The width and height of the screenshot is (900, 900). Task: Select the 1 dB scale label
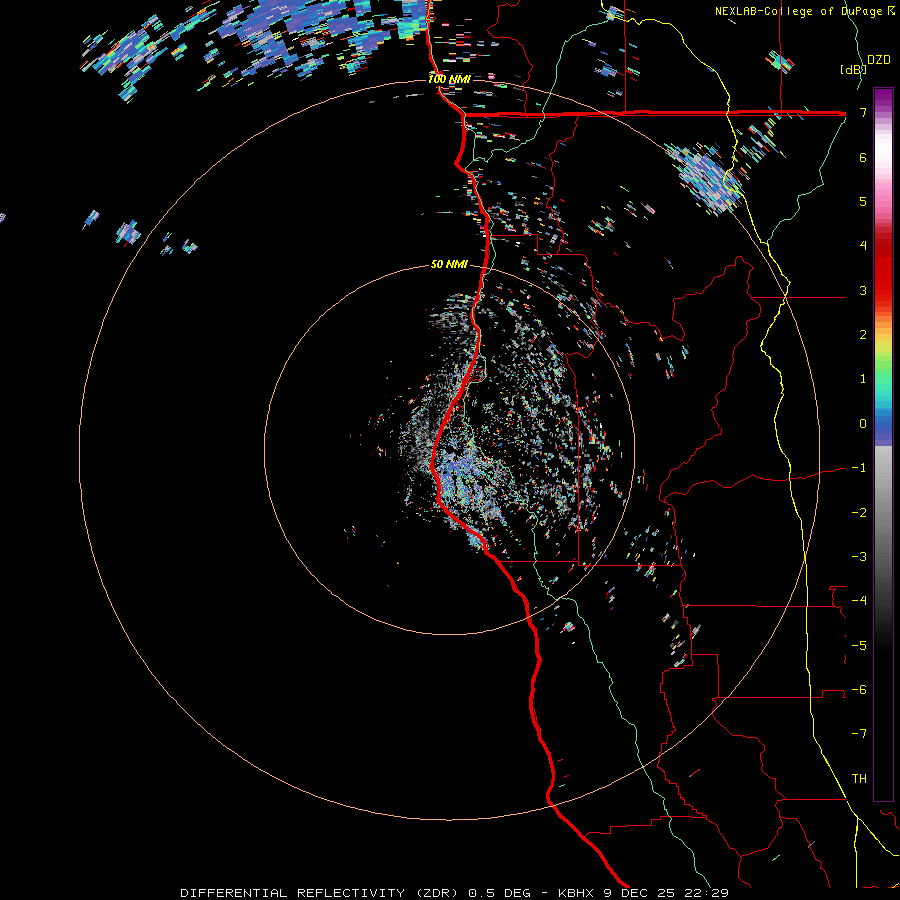tap(863, 379)
